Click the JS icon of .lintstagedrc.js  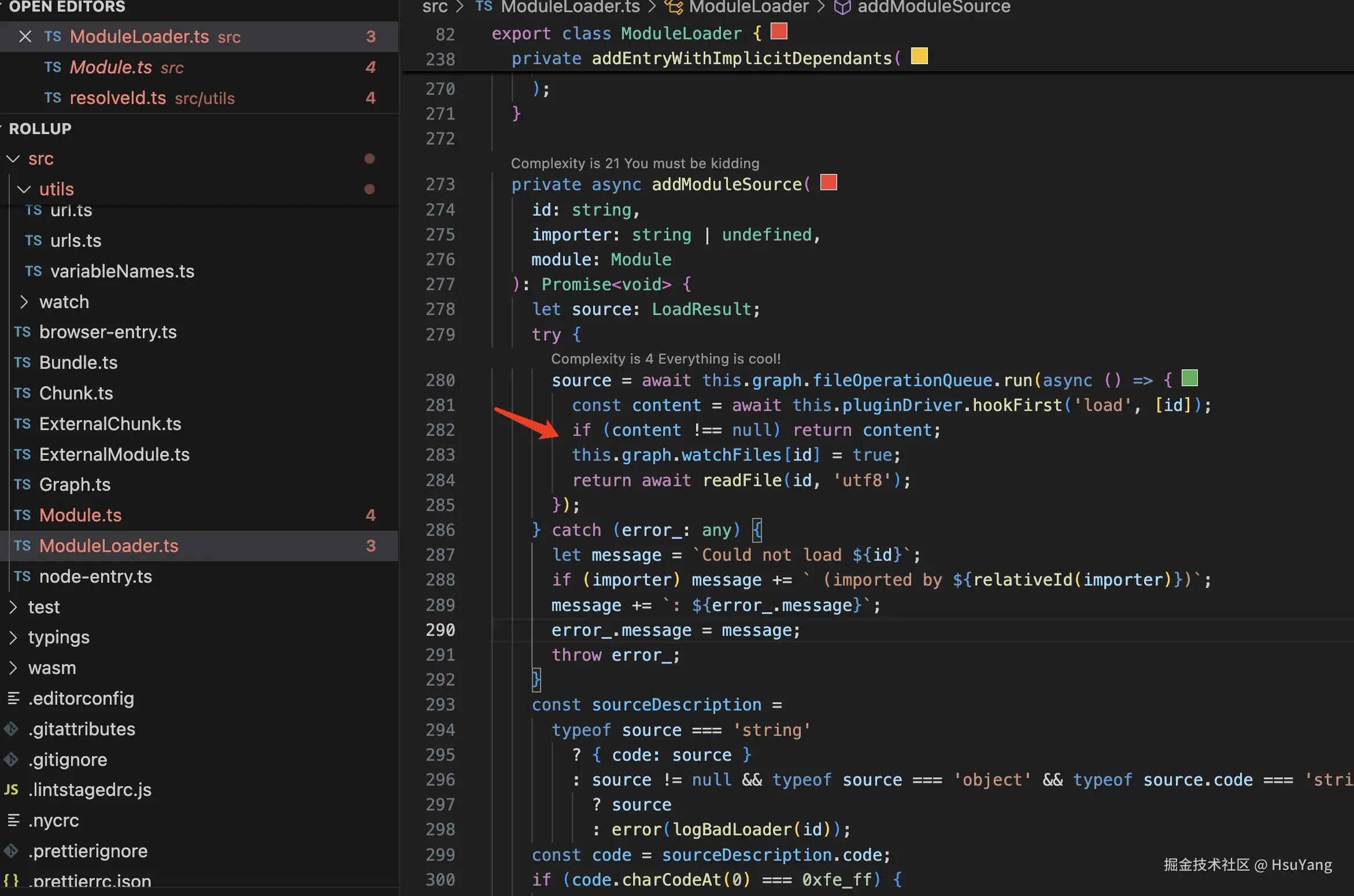tap(12, 790)
